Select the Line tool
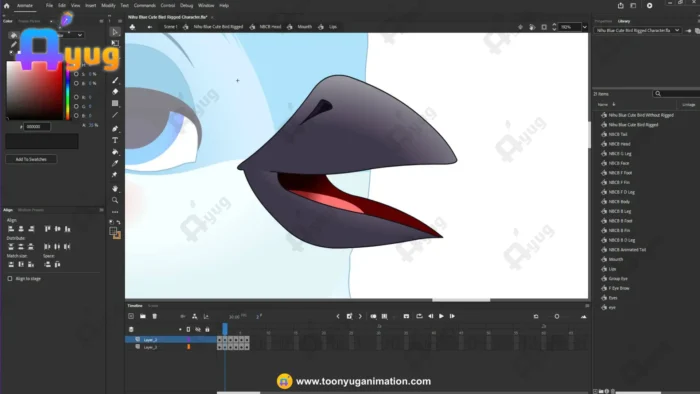700x394 pixels. (115, 115)
